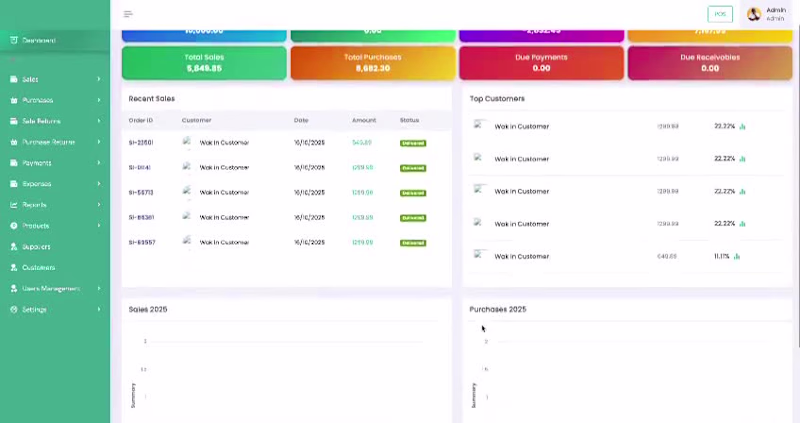Click the Amount column header

point(364,120)
